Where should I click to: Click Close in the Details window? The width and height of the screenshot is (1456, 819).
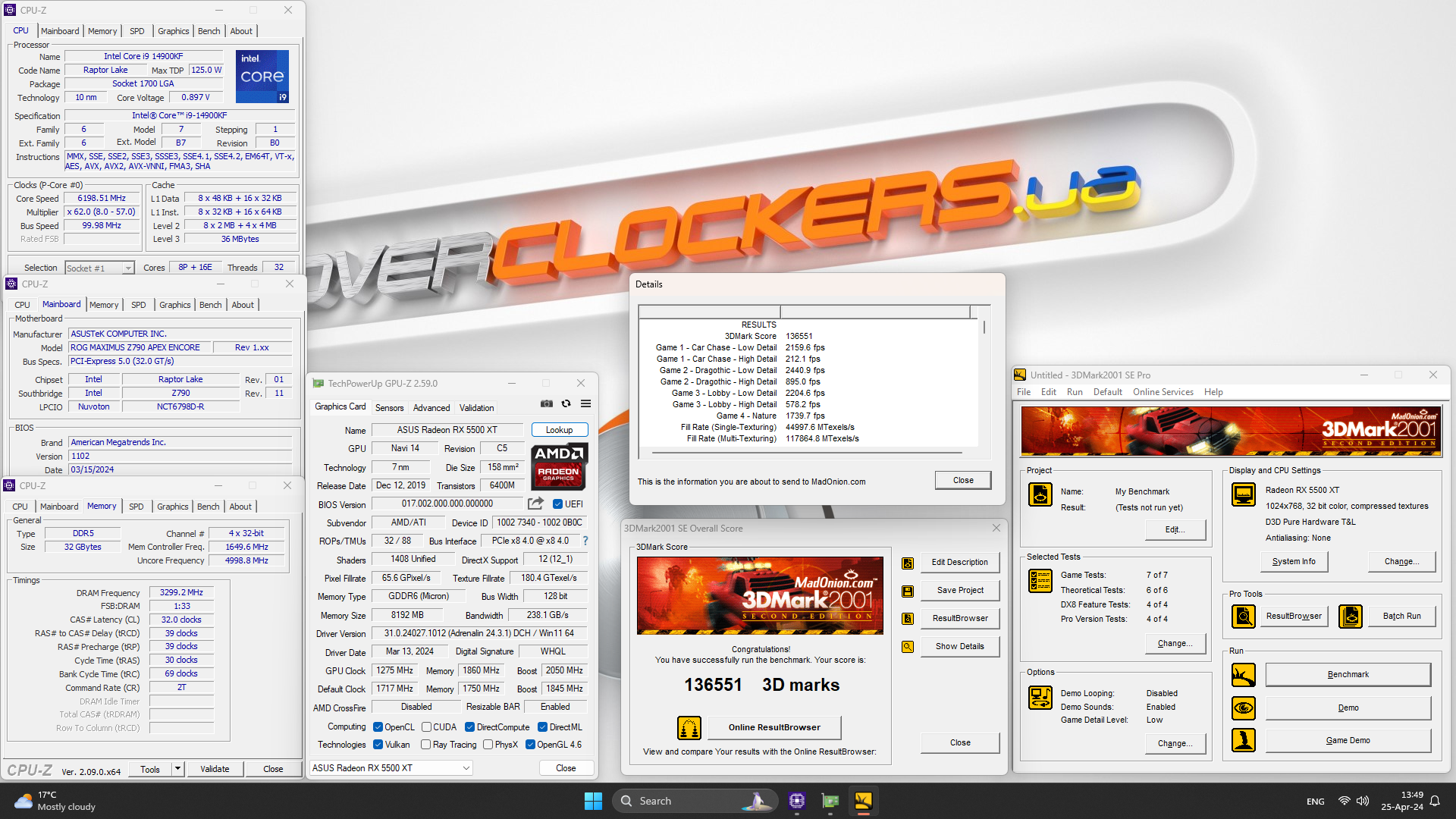pos(963,481)
